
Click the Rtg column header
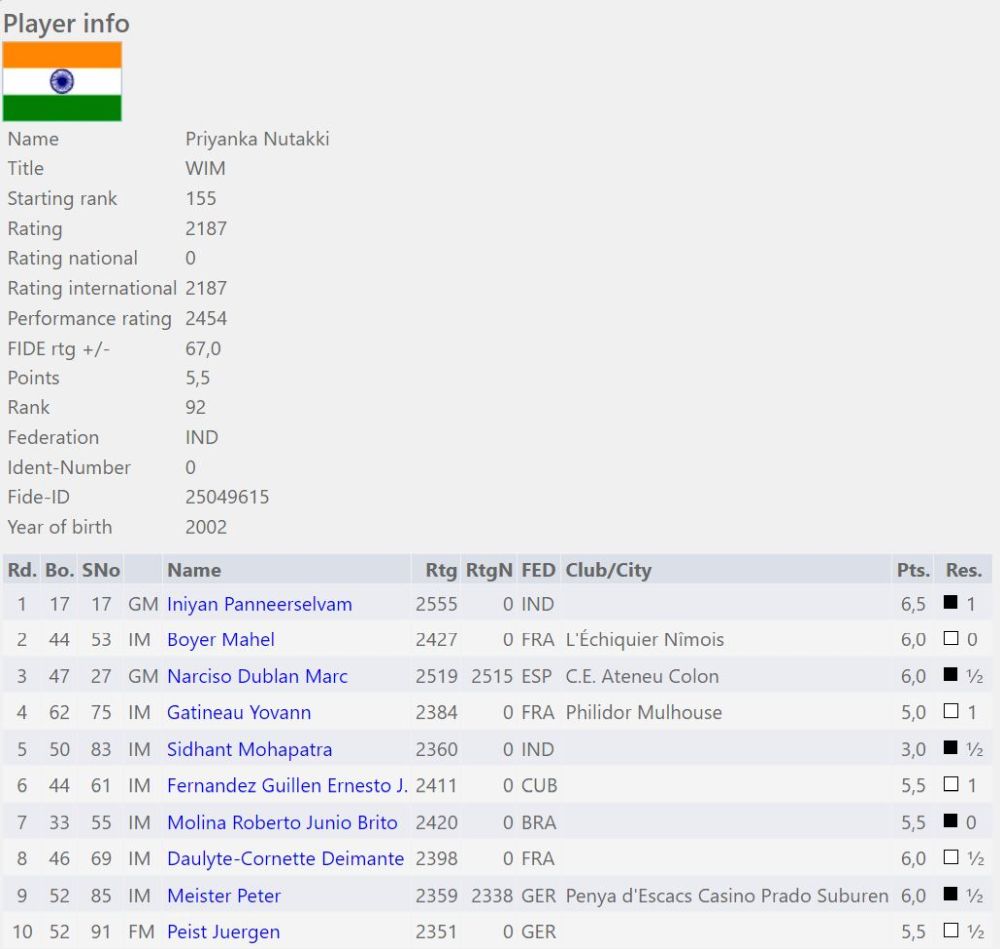click(441, 570)
